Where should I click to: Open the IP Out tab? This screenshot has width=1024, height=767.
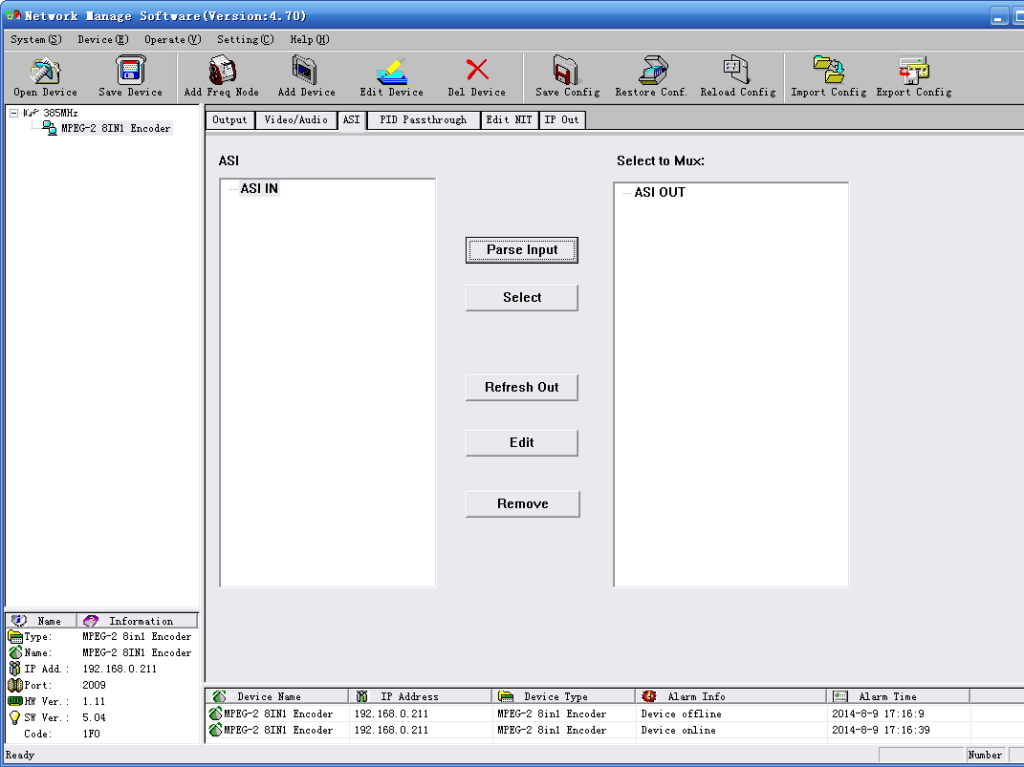(562, 120)
